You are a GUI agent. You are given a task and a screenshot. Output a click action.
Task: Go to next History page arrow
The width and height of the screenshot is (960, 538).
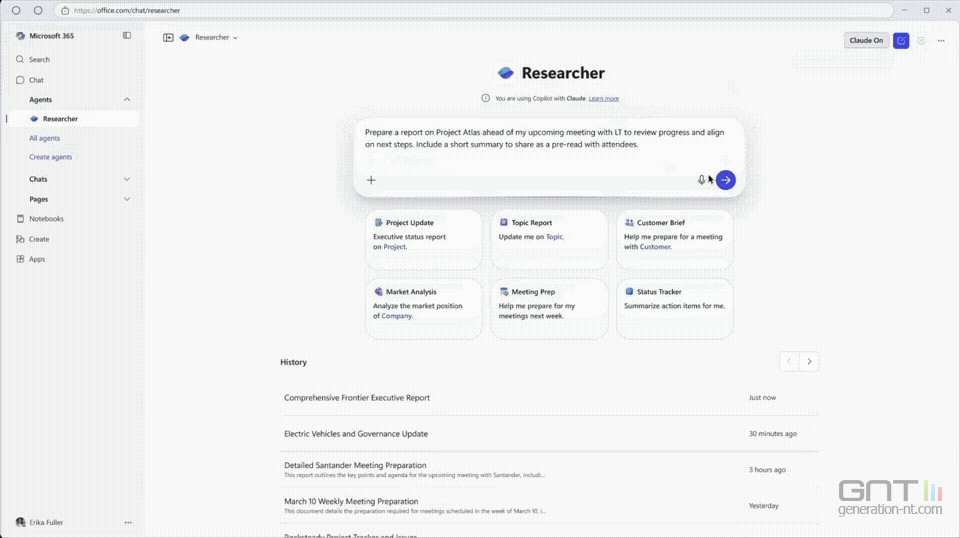809,362
